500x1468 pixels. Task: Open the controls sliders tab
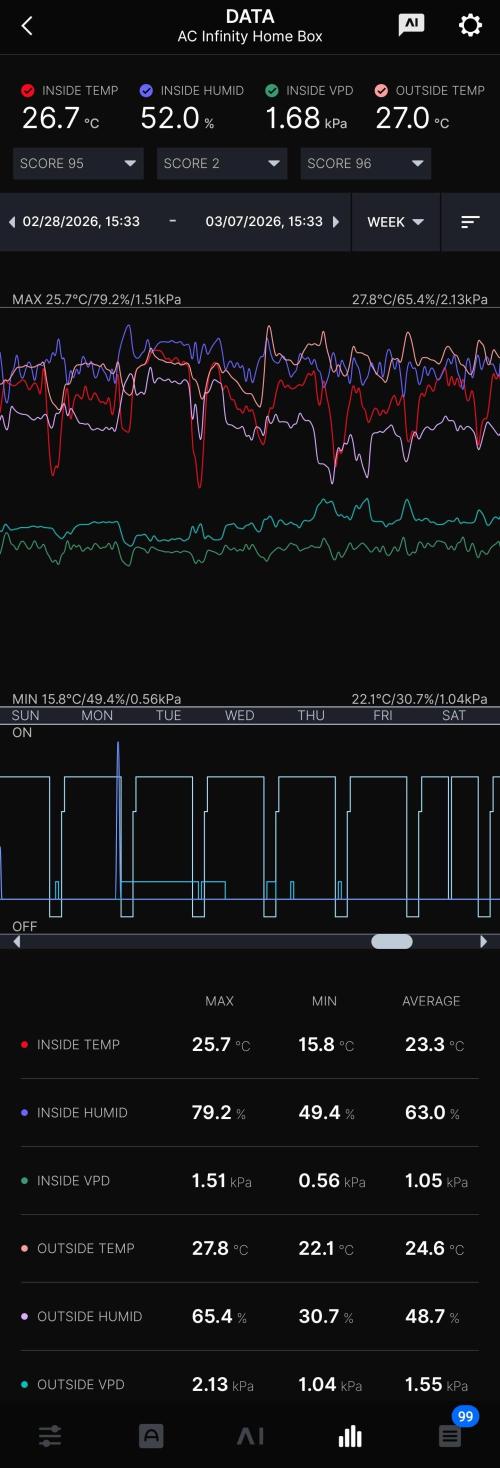(x=50, y=1436)
